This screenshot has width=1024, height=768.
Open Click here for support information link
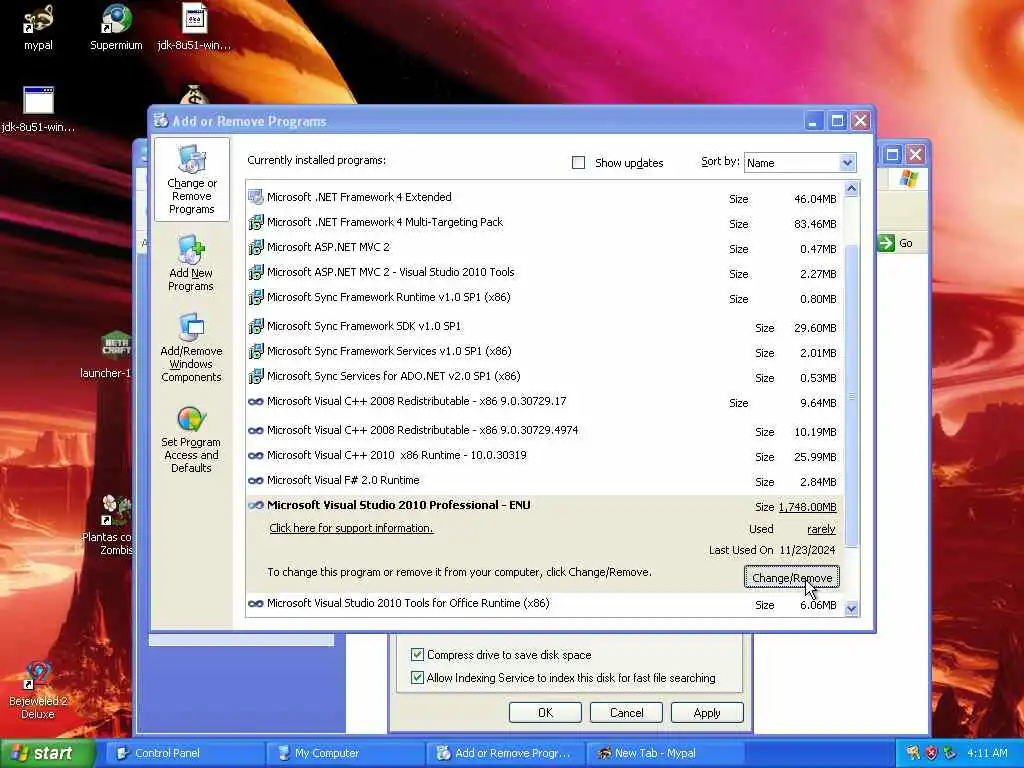pyautogui.click(x=351, y=528)
